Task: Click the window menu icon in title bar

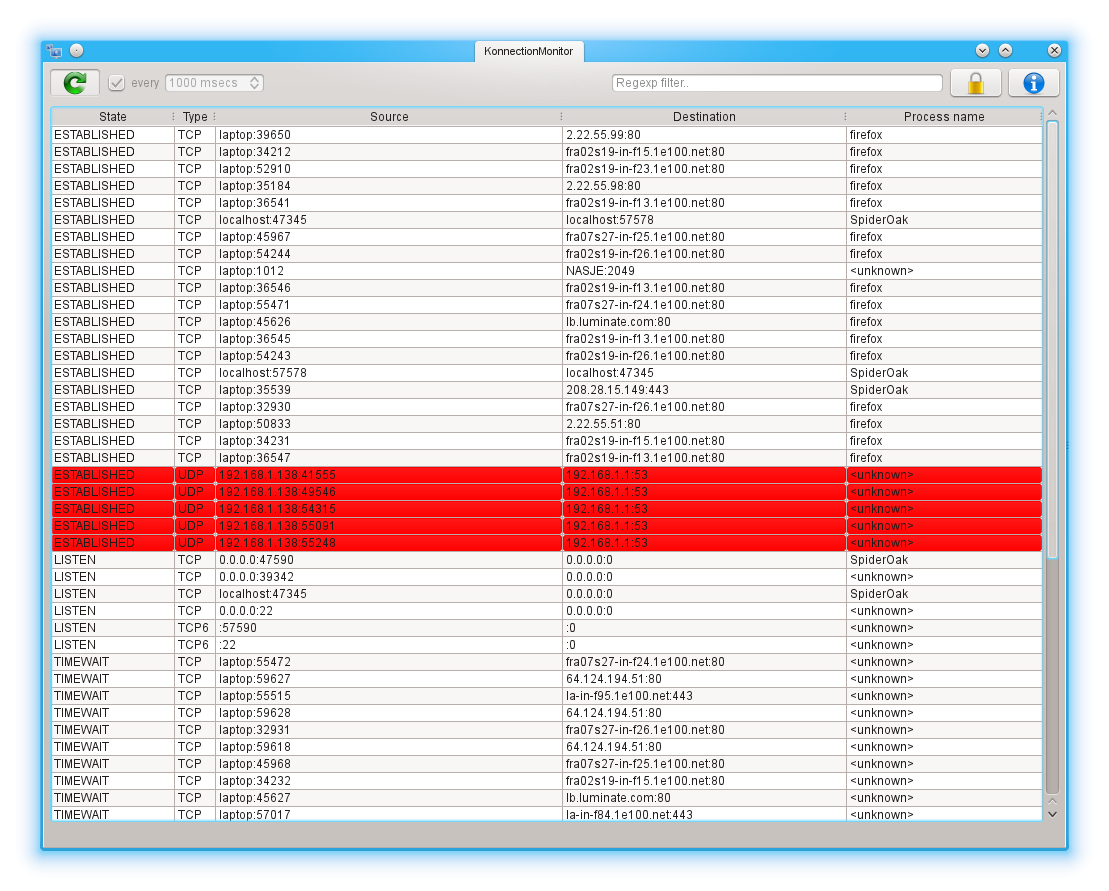Action: point(54,50)
